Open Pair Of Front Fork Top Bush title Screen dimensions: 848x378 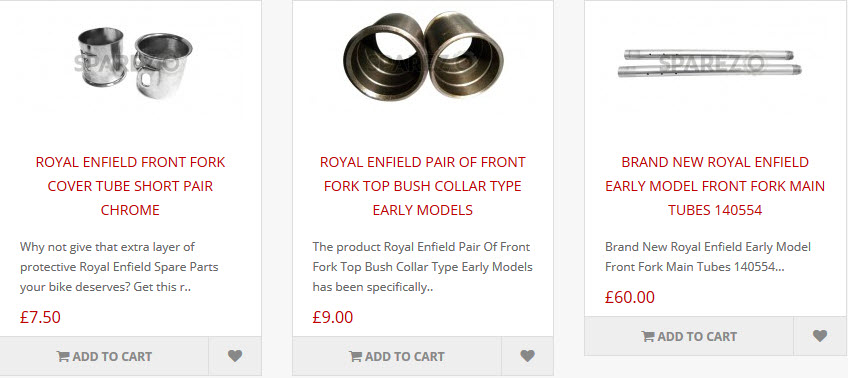pos(422,186)
